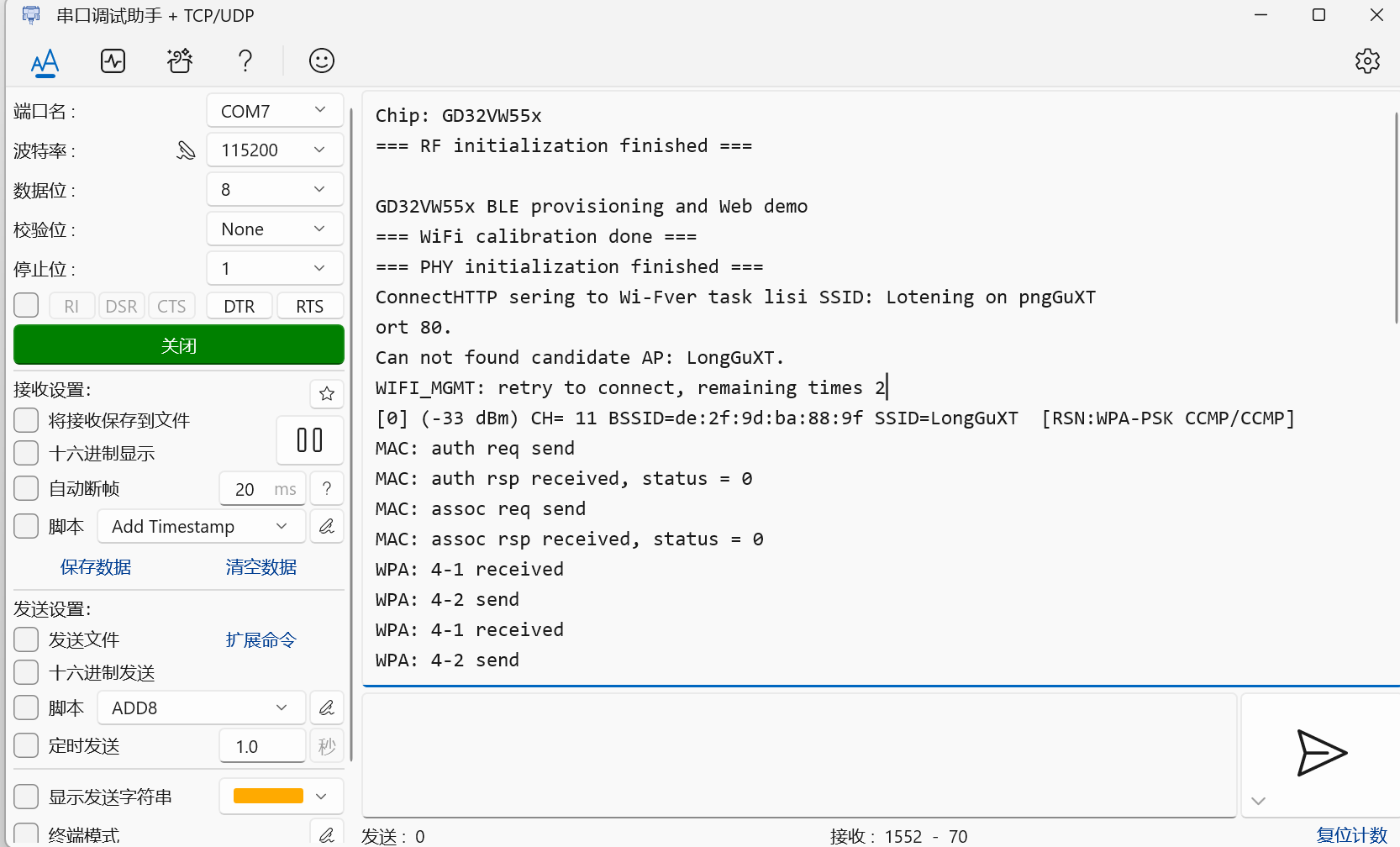Maximize the window
Screen dimensions: 1400x847
1318,15
